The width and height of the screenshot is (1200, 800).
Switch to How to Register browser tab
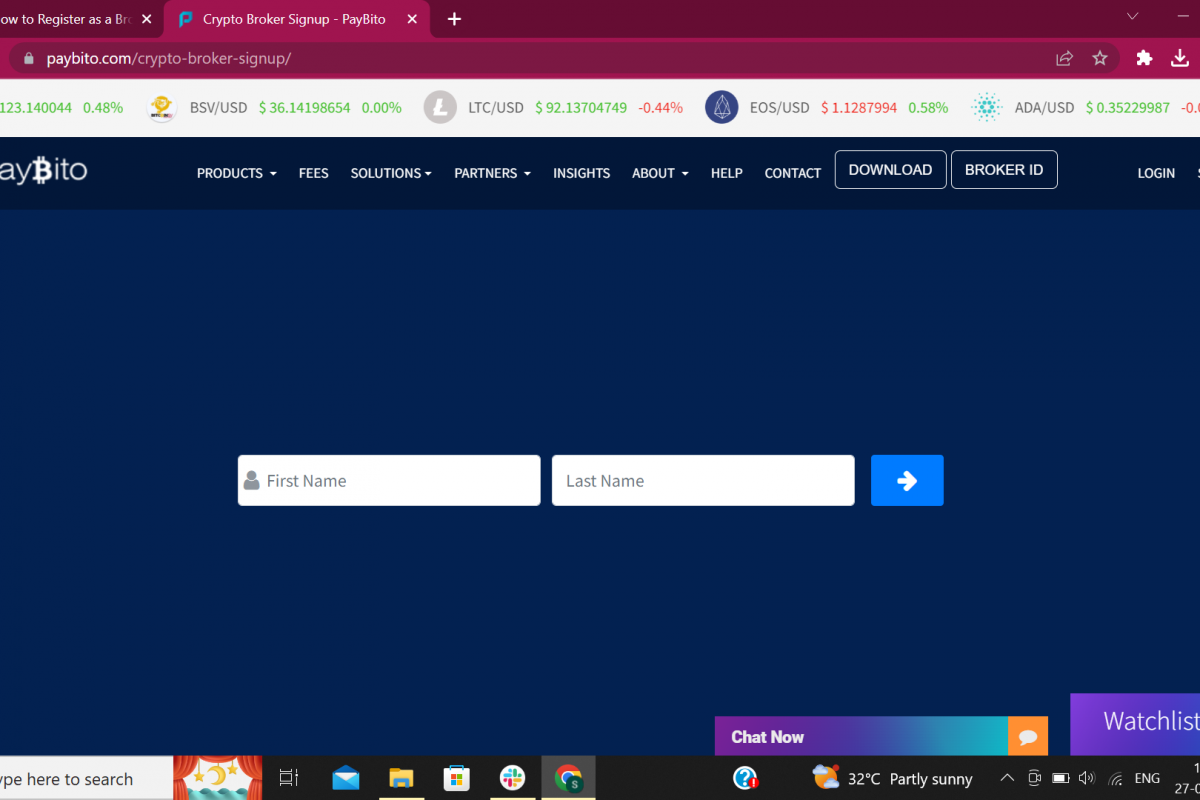(x=66, y=19)
